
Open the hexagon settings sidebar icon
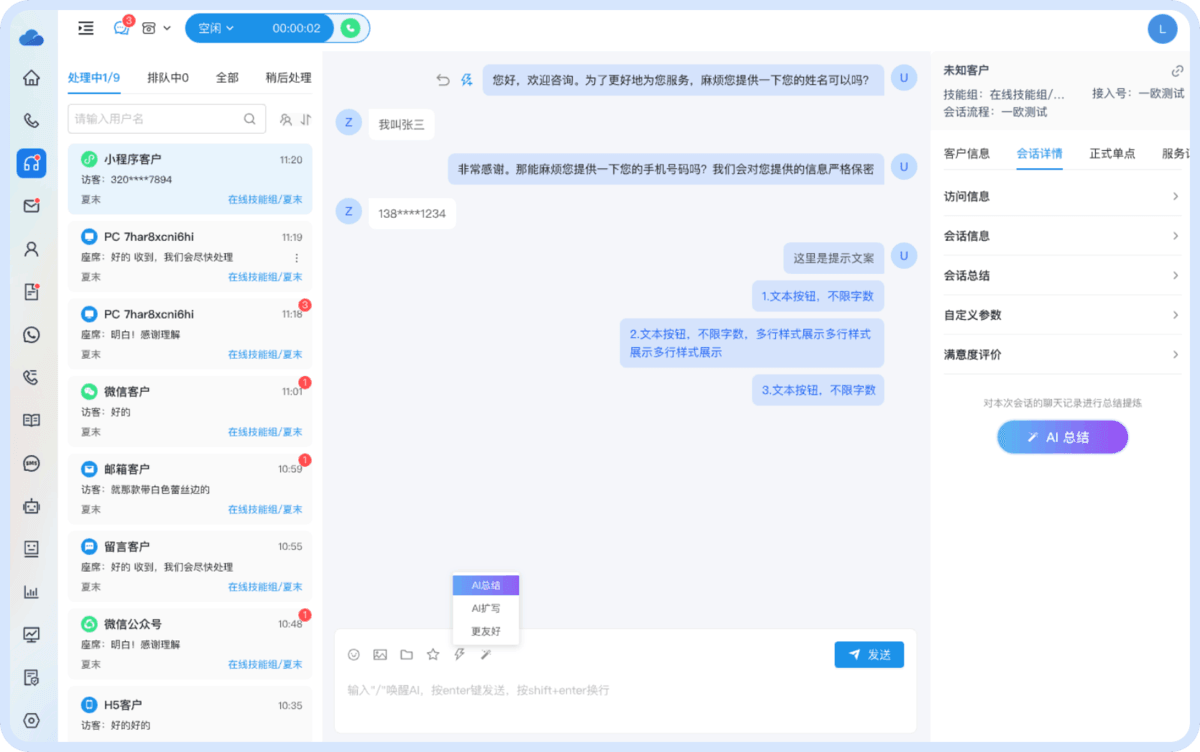(31, 720)
